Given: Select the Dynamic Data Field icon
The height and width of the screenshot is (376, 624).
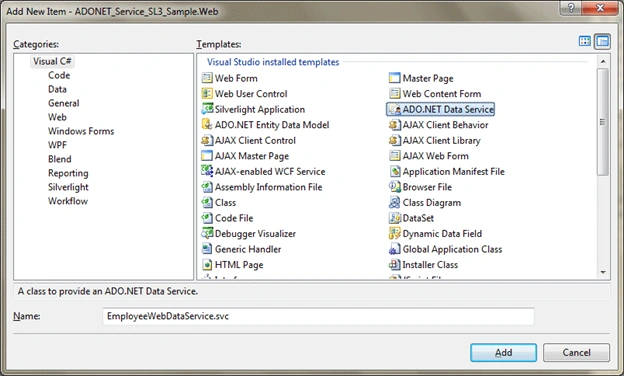Looking at the screenshot, I should click(x=394, y=233).
